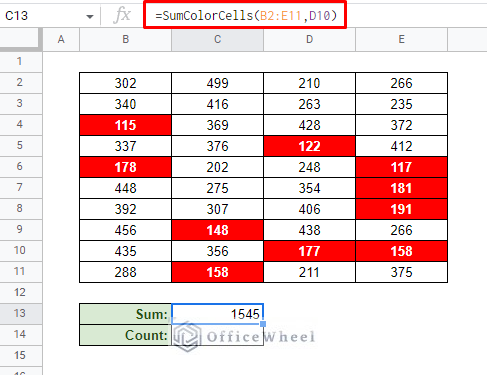The width and height of the screenshot is (487, 375).
Task: Click cell containing 211
Action: point(309,272)
